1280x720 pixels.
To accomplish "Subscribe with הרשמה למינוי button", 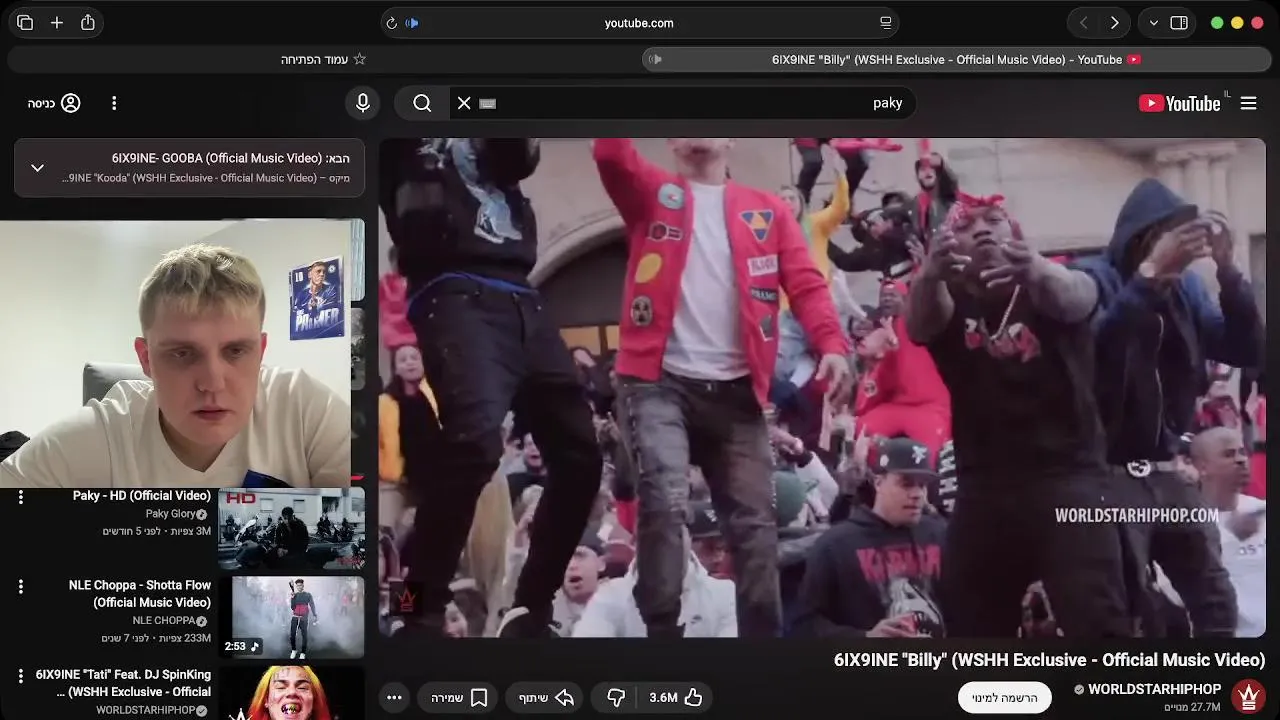I will 1004,698.
